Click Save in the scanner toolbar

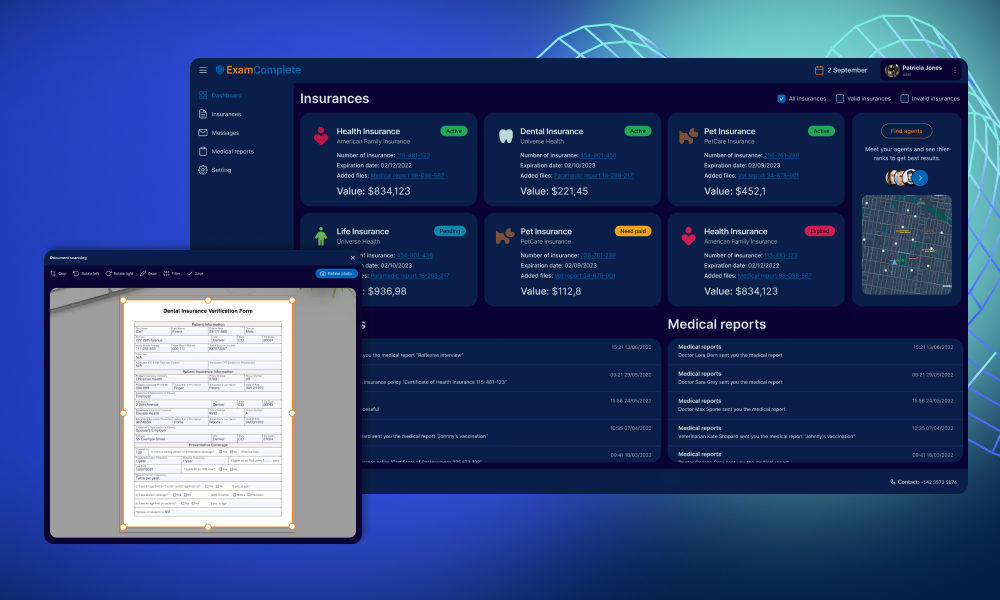pos(196,273)
